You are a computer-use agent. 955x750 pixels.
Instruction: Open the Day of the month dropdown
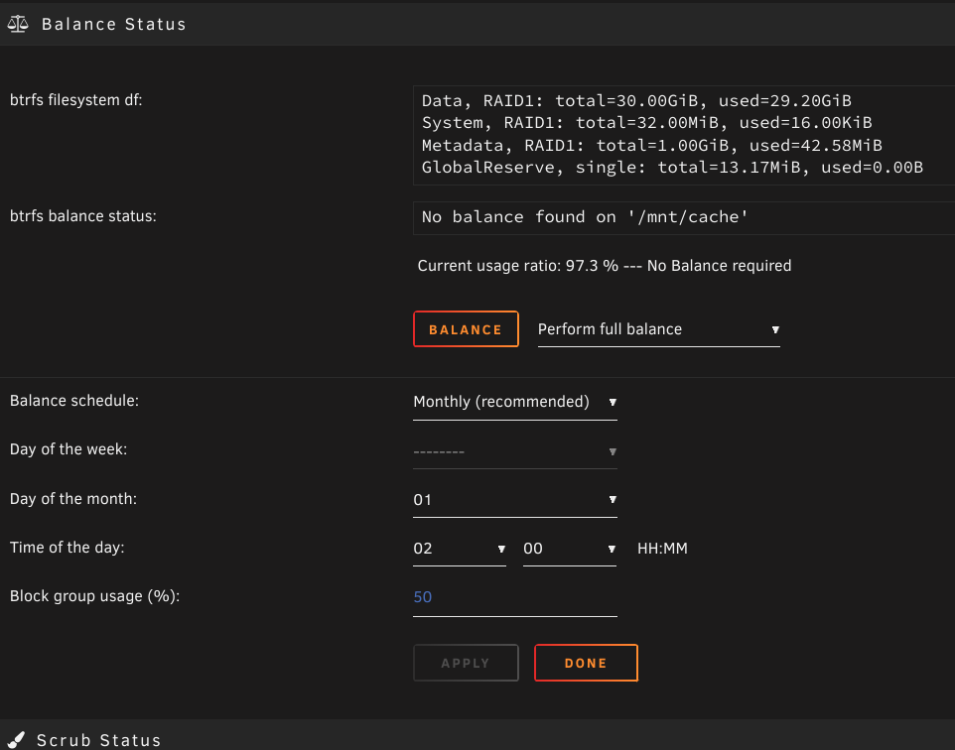(515, 500)
